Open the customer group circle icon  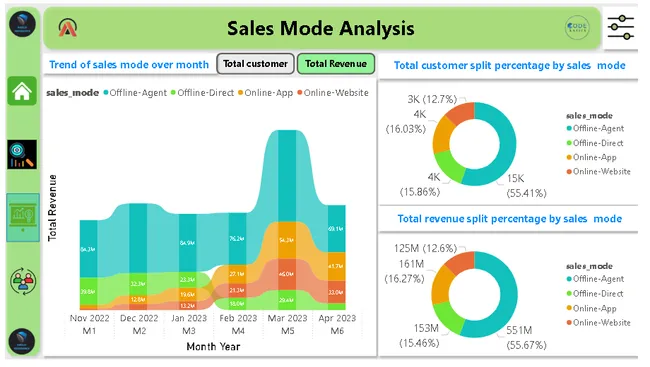[x=23, y=282]
